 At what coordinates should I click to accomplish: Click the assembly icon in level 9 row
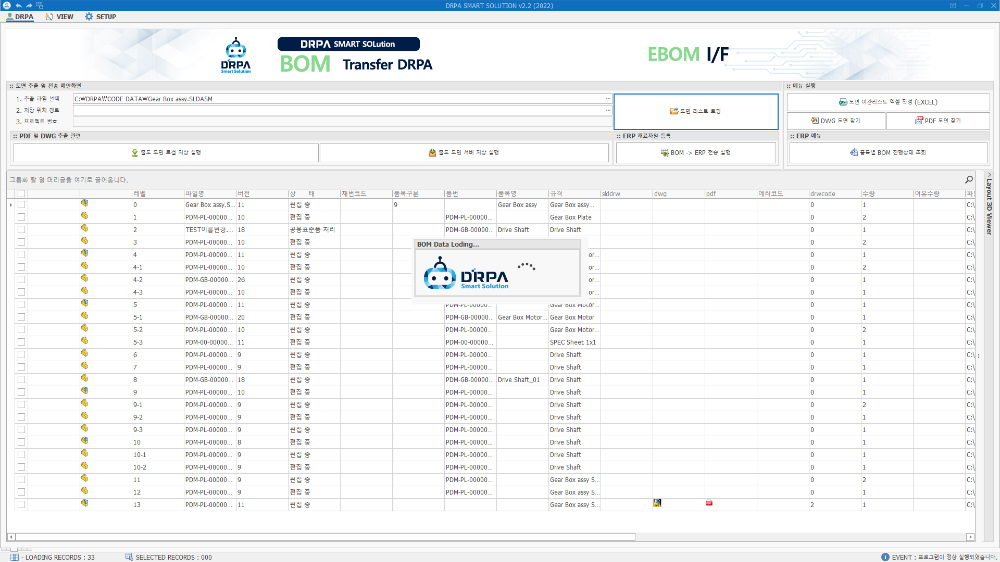pos(84,391)
